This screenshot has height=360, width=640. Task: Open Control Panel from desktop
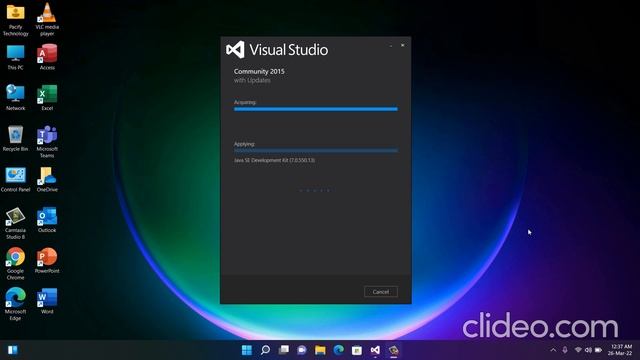pos(16,179)
